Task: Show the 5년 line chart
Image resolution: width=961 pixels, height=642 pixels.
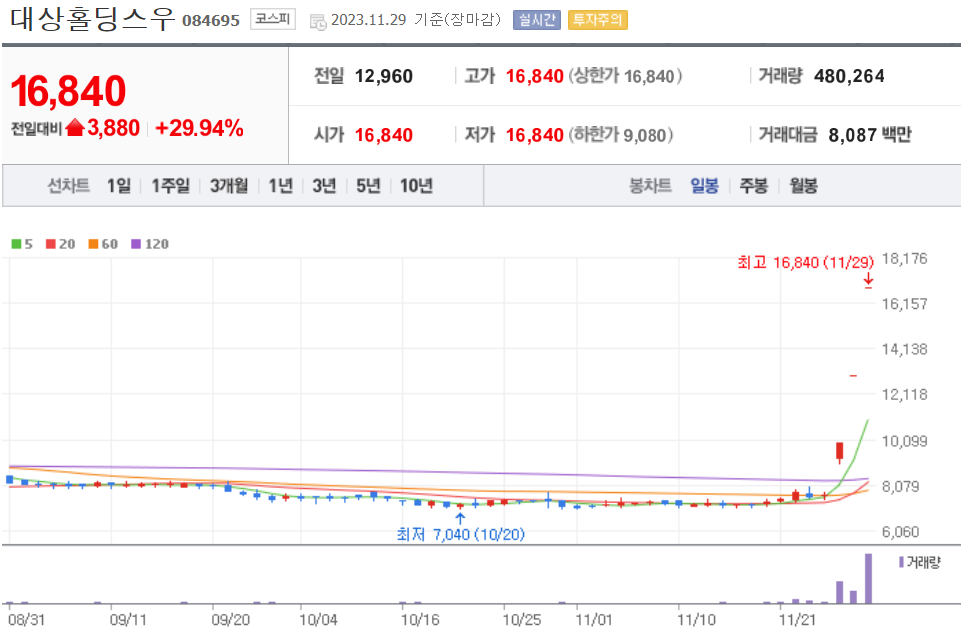Action: coord(368,186)
